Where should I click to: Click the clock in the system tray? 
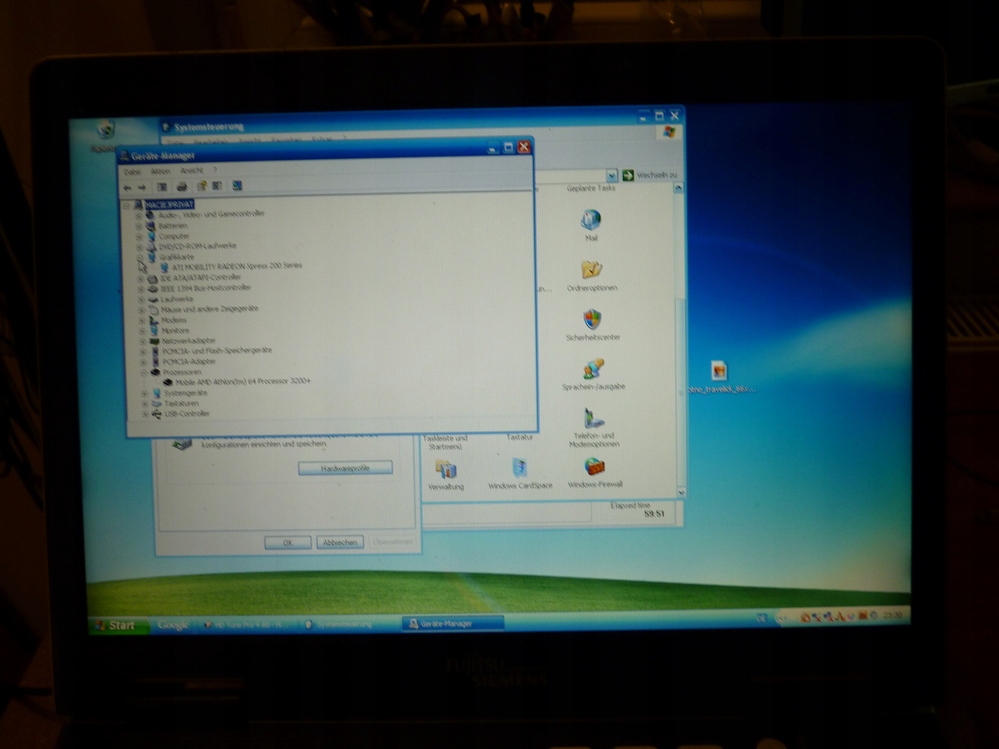893,616
